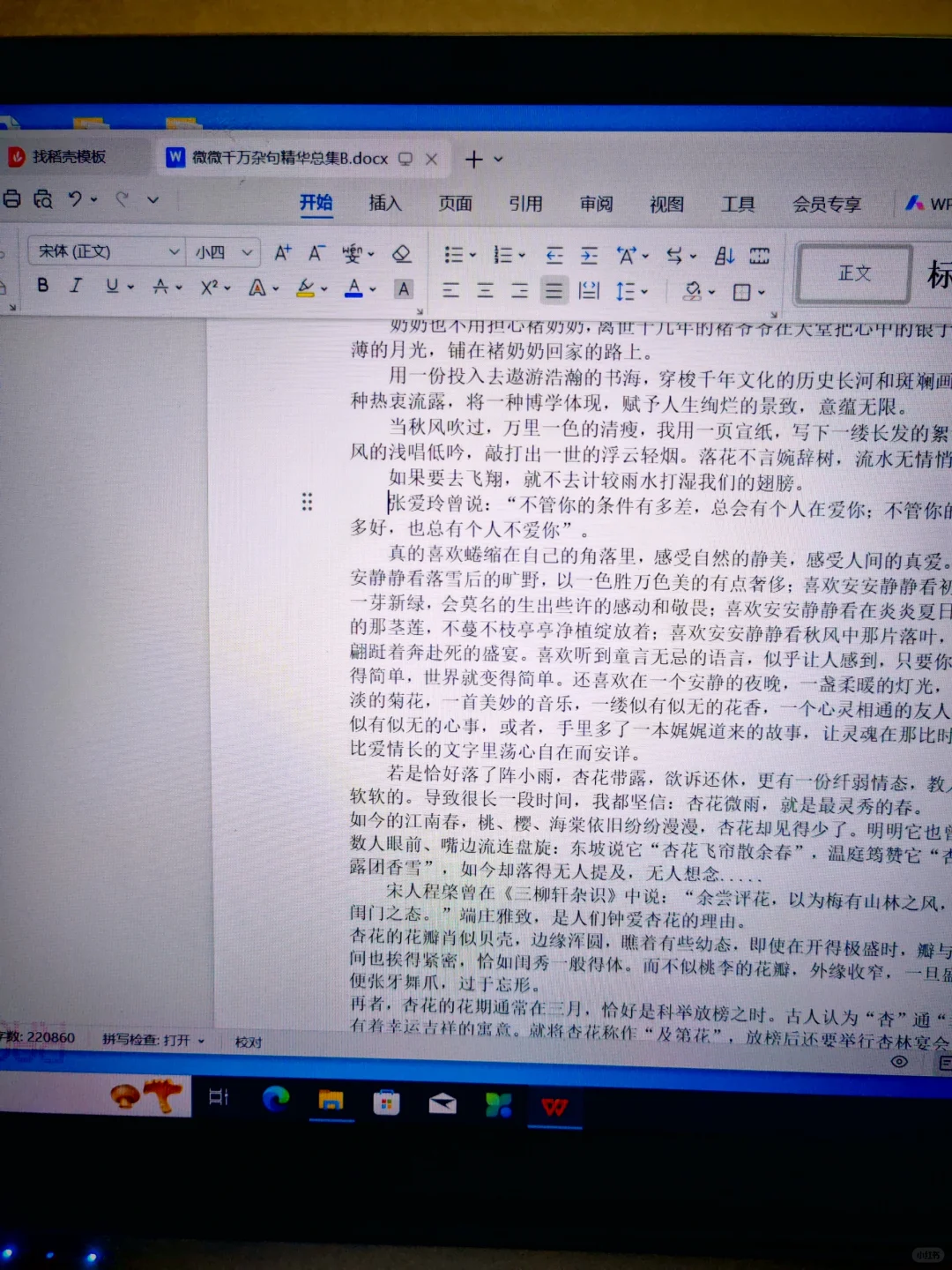
Task: Clear formatting with the eraser icon
Action: [x=401, y=254]
